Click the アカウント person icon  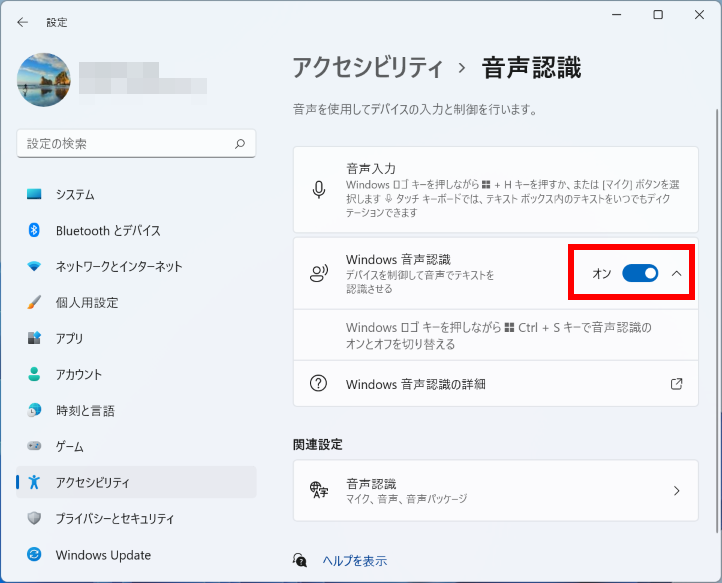tap(34, 374)
